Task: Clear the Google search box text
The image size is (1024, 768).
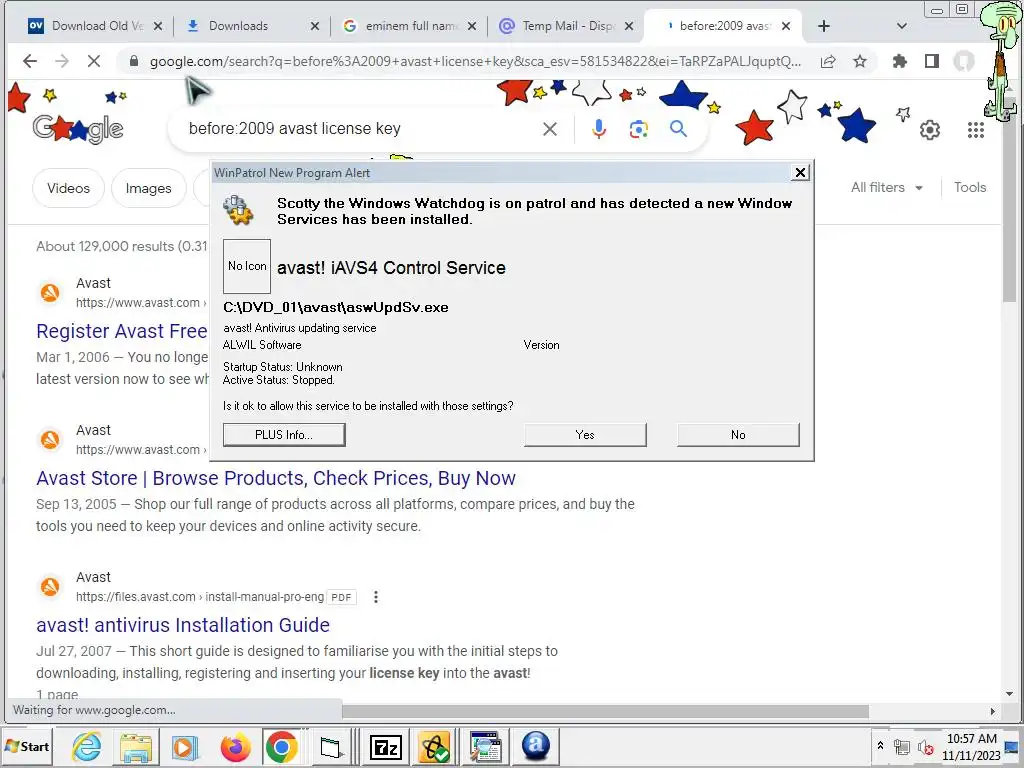Action: point(550,129)
